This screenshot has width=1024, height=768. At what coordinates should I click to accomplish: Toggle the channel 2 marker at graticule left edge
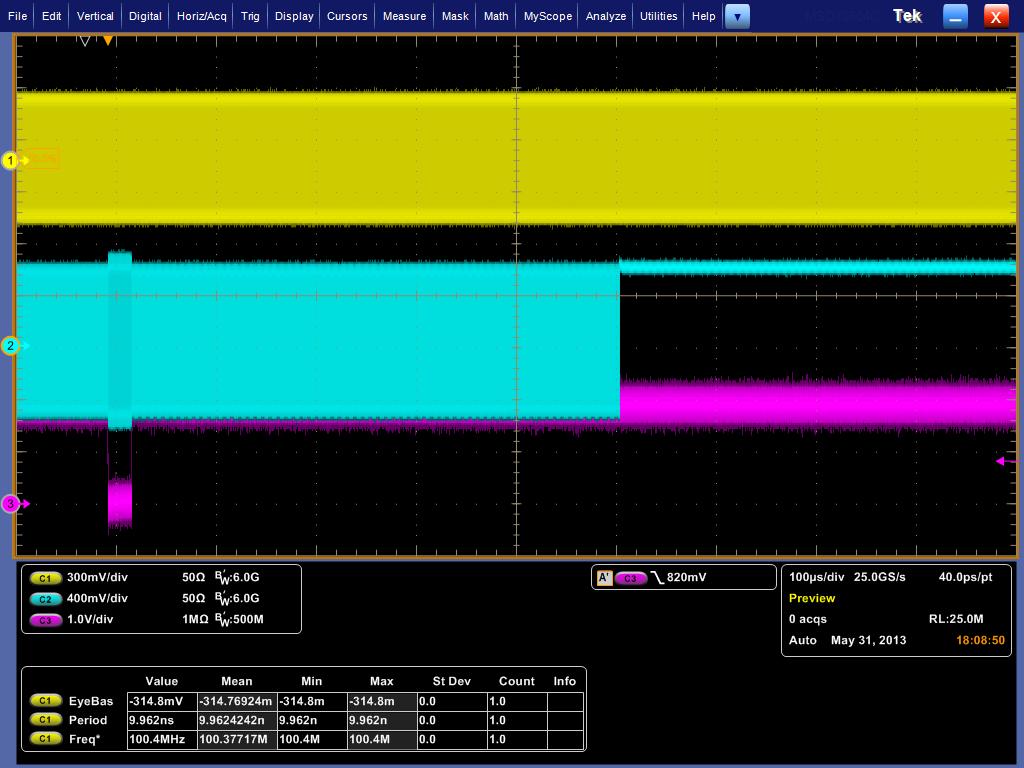pyautogui.click(x=10, y=346)
